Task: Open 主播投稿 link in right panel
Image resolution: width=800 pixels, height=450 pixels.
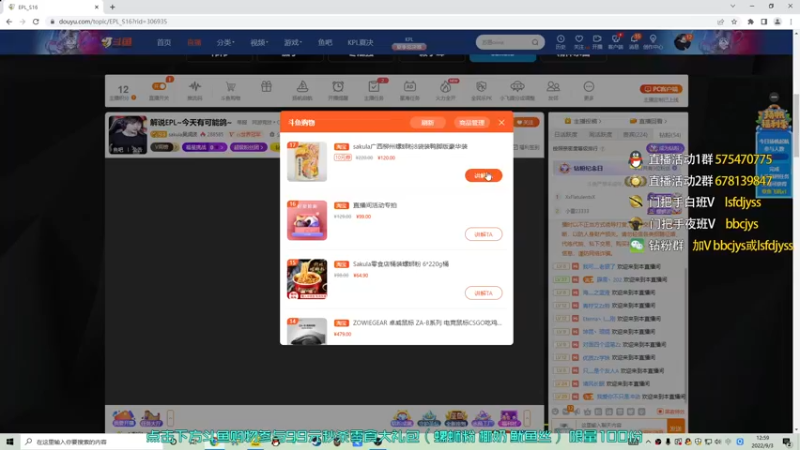Action: coord(583,121)
